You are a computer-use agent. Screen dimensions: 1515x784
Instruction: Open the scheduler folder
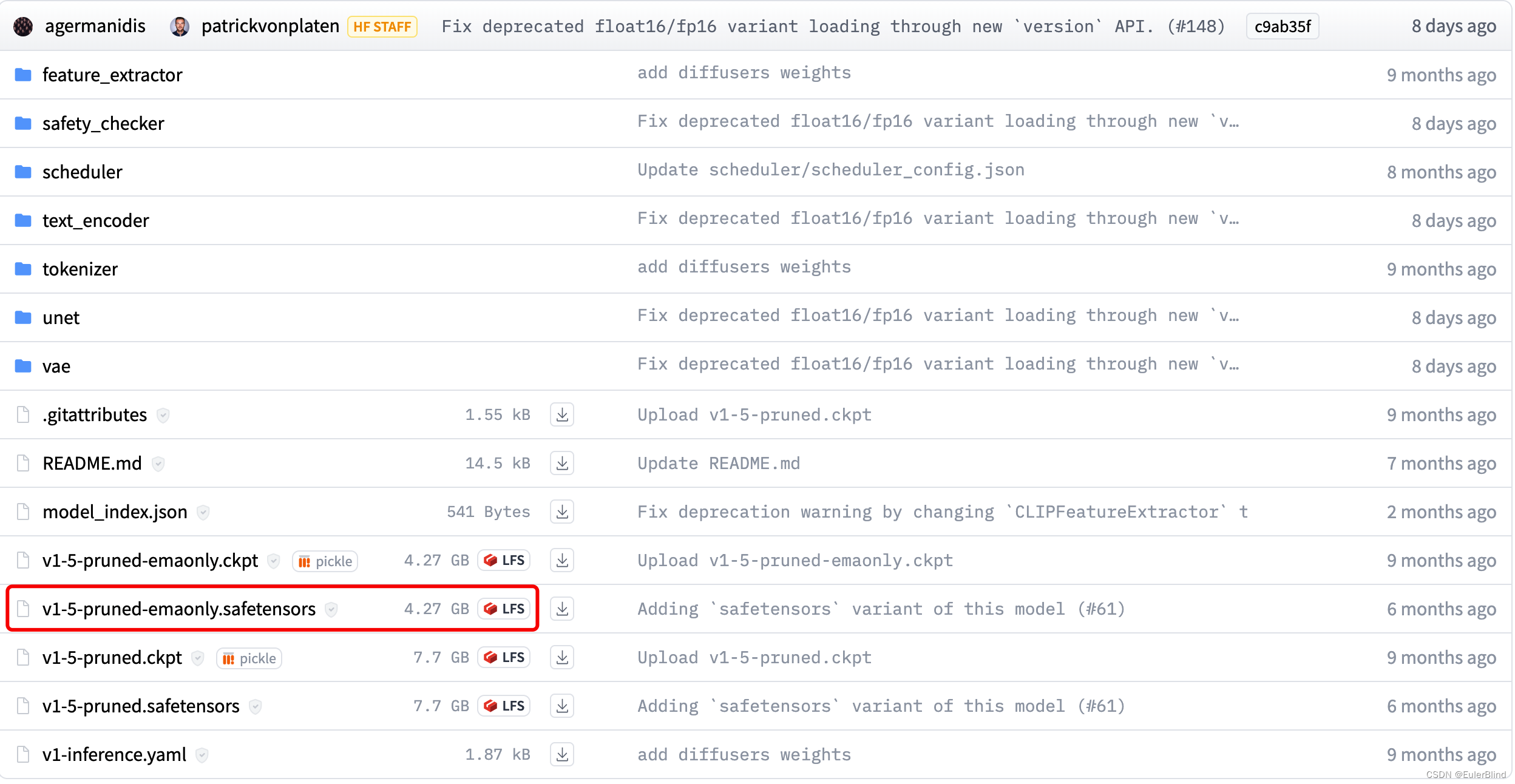click(82, 171)
